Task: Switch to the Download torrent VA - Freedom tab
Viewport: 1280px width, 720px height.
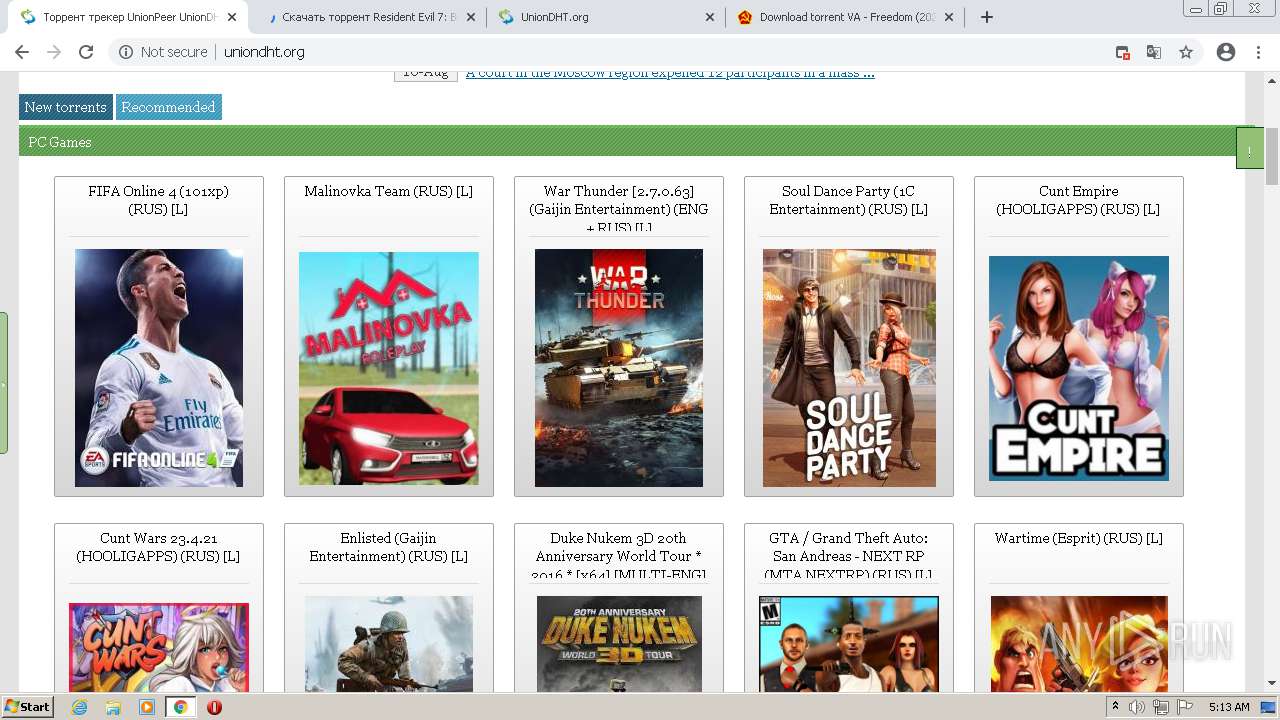Action: (846, 17)
